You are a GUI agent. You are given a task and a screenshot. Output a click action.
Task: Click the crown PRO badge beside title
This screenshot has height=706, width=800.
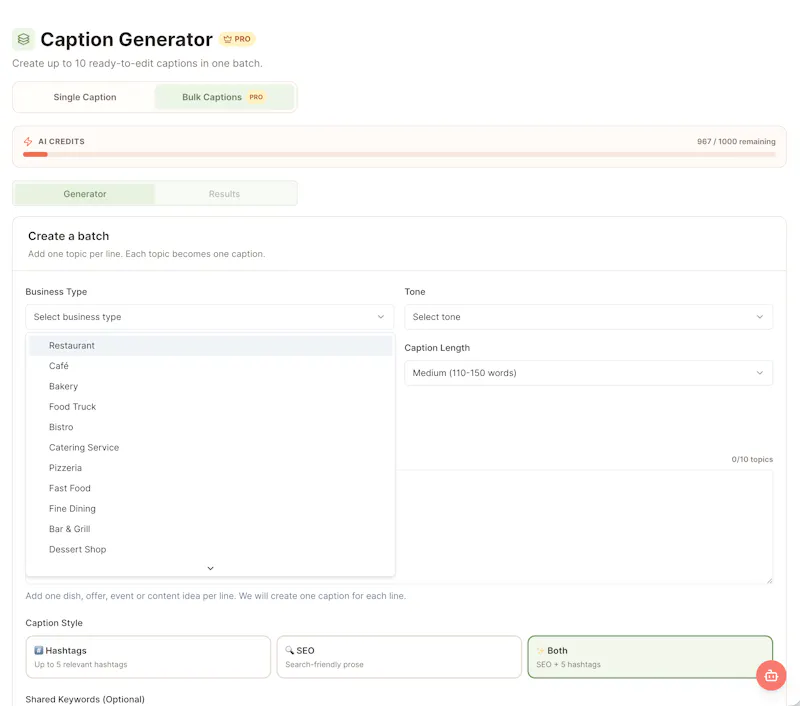(237, 39)
